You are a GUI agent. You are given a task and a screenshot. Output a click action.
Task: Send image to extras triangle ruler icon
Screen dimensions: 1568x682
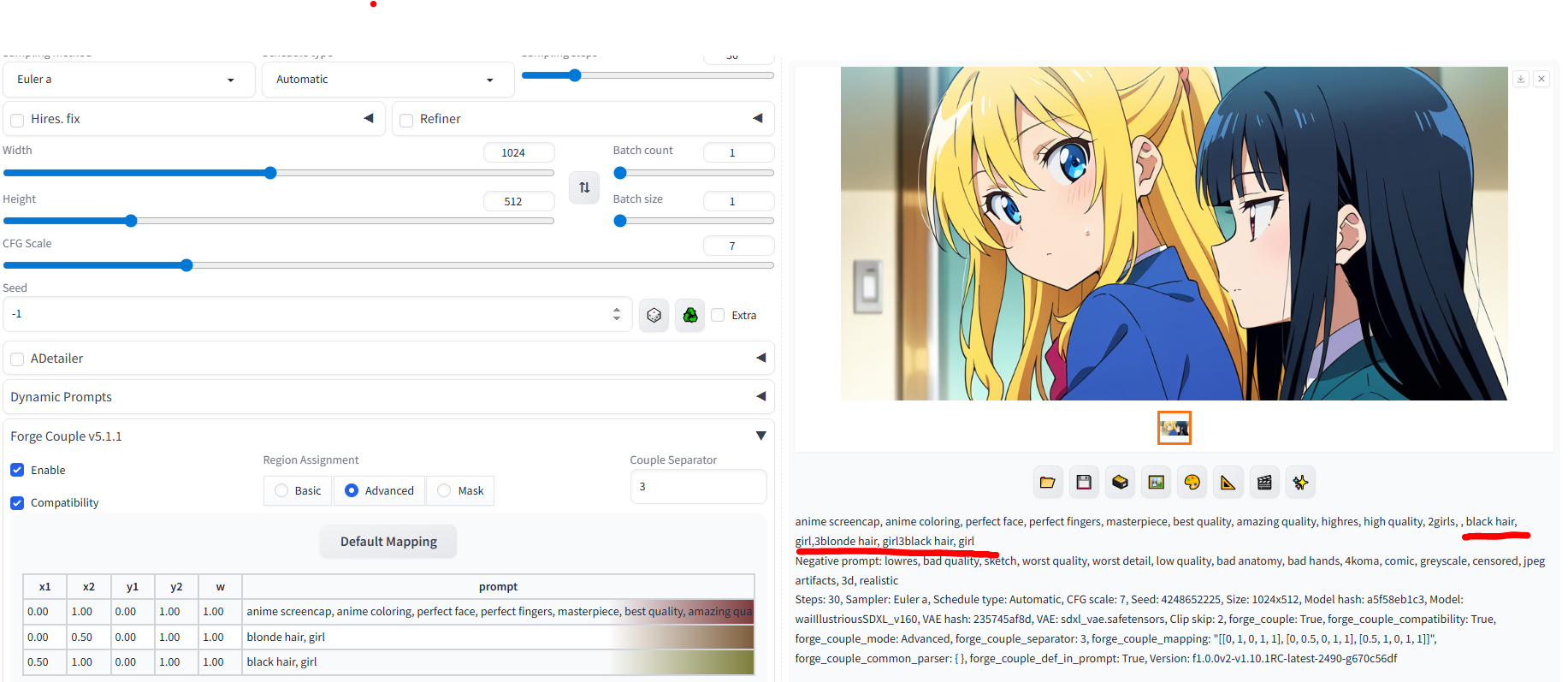pos(1228,483)
